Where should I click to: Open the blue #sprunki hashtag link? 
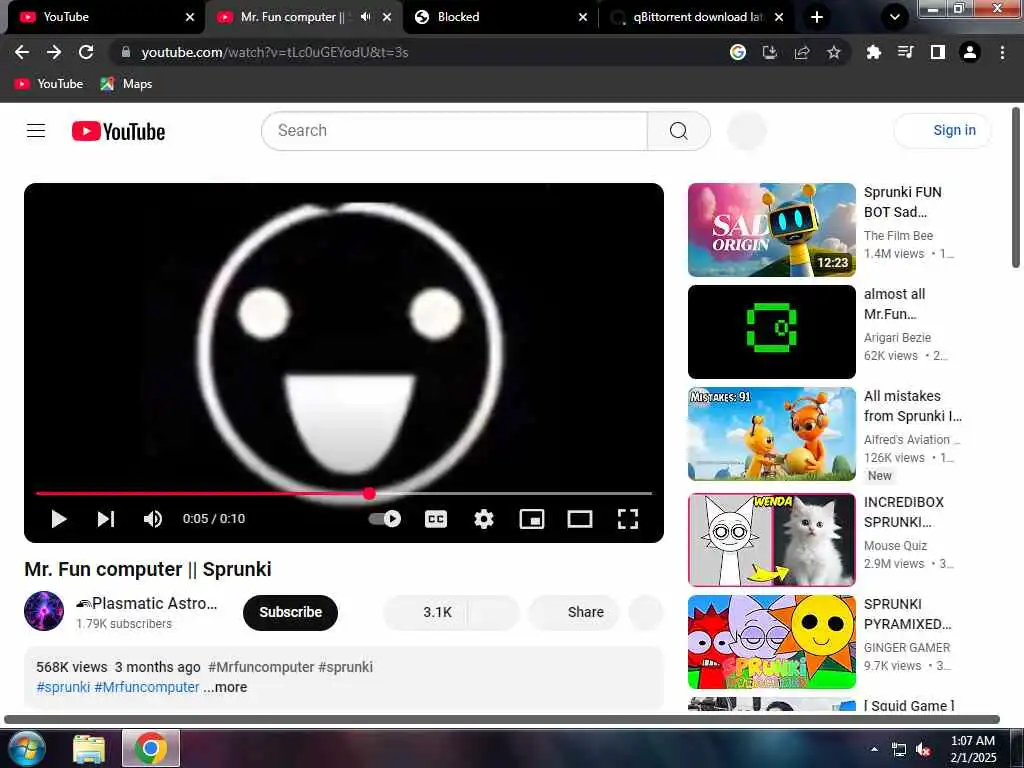[x=63, y=687]
